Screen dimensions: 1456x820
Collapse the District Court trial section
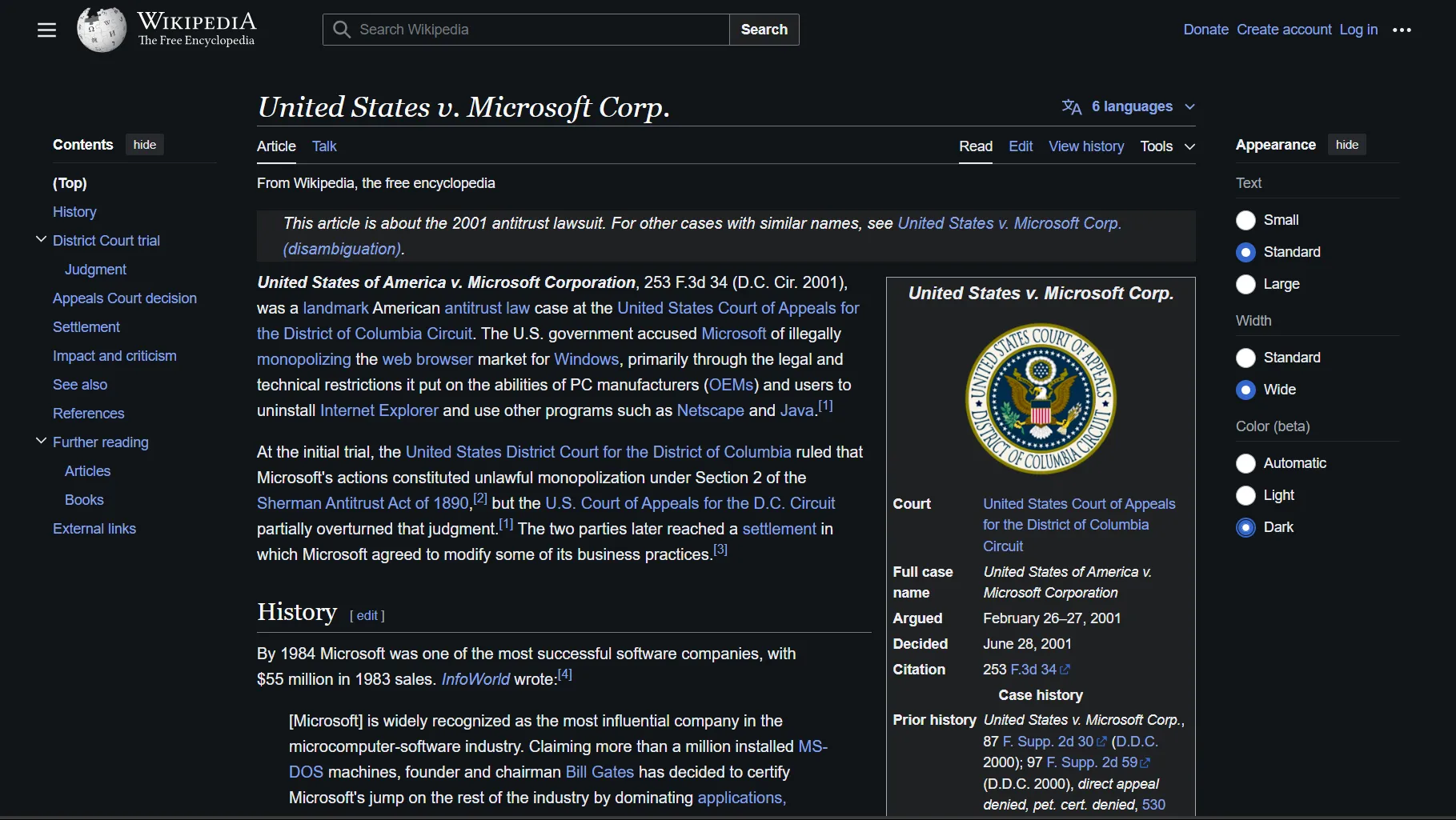pyautogui.click(x=40, y=238)
